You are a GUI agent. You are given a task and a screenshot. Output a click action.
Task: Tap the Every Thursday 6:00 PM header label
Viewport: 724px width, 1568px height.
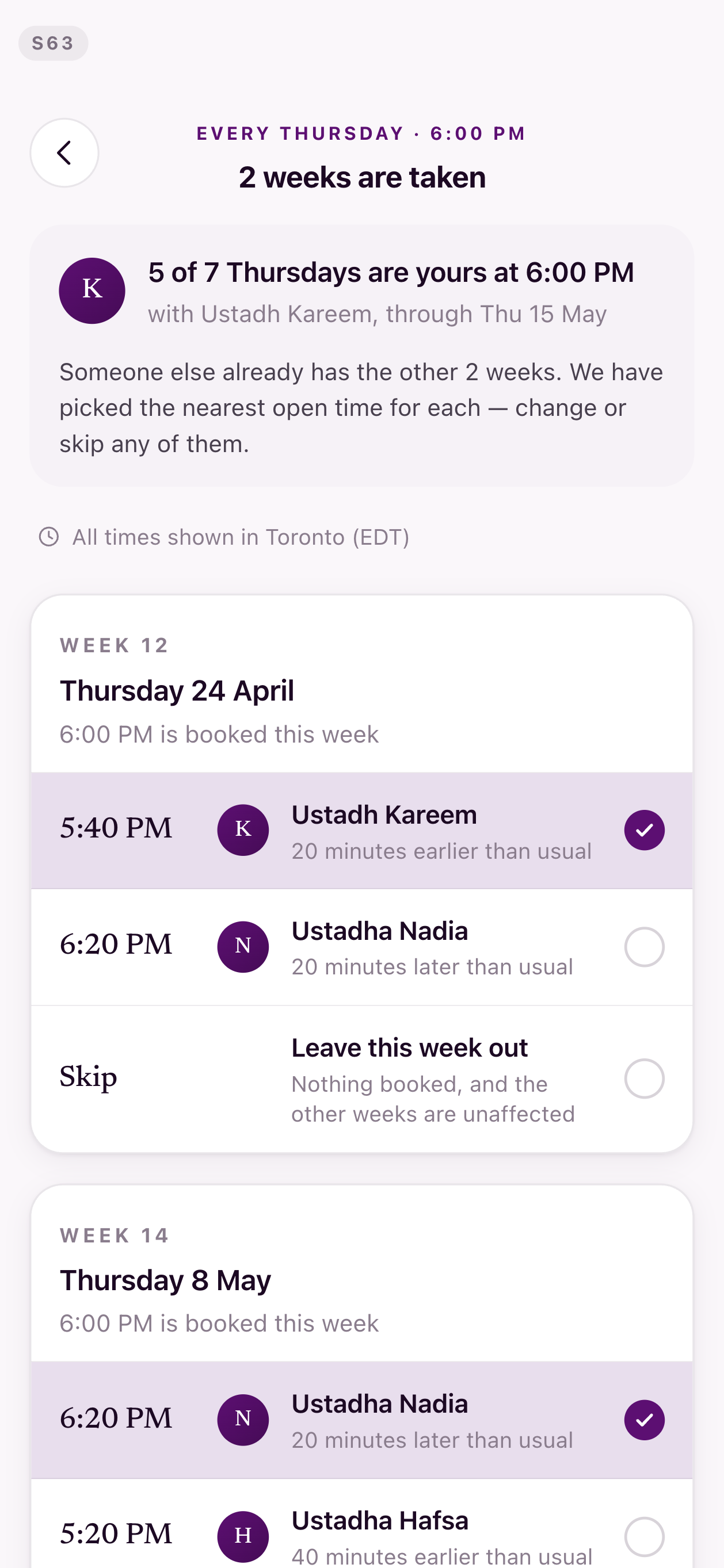pos(361,133)
